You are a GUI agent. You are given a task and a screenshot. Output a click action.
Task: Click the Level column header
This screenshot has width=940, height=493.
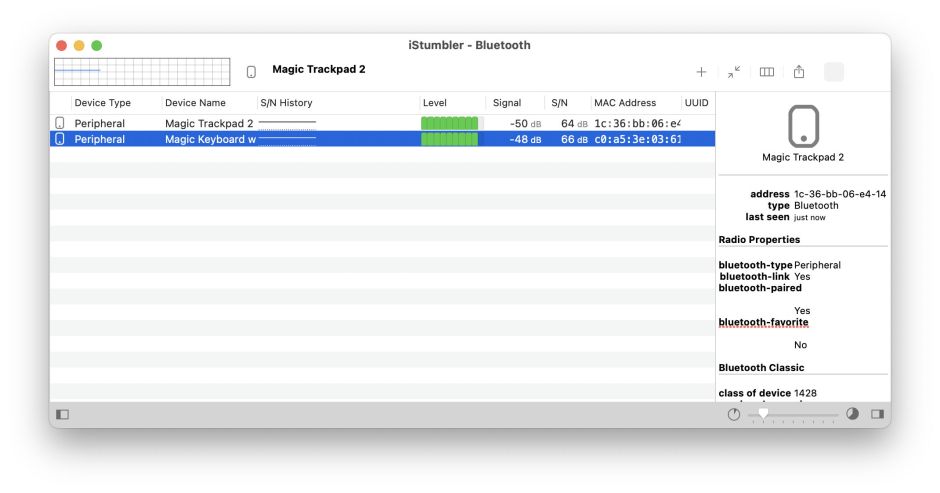435,103
